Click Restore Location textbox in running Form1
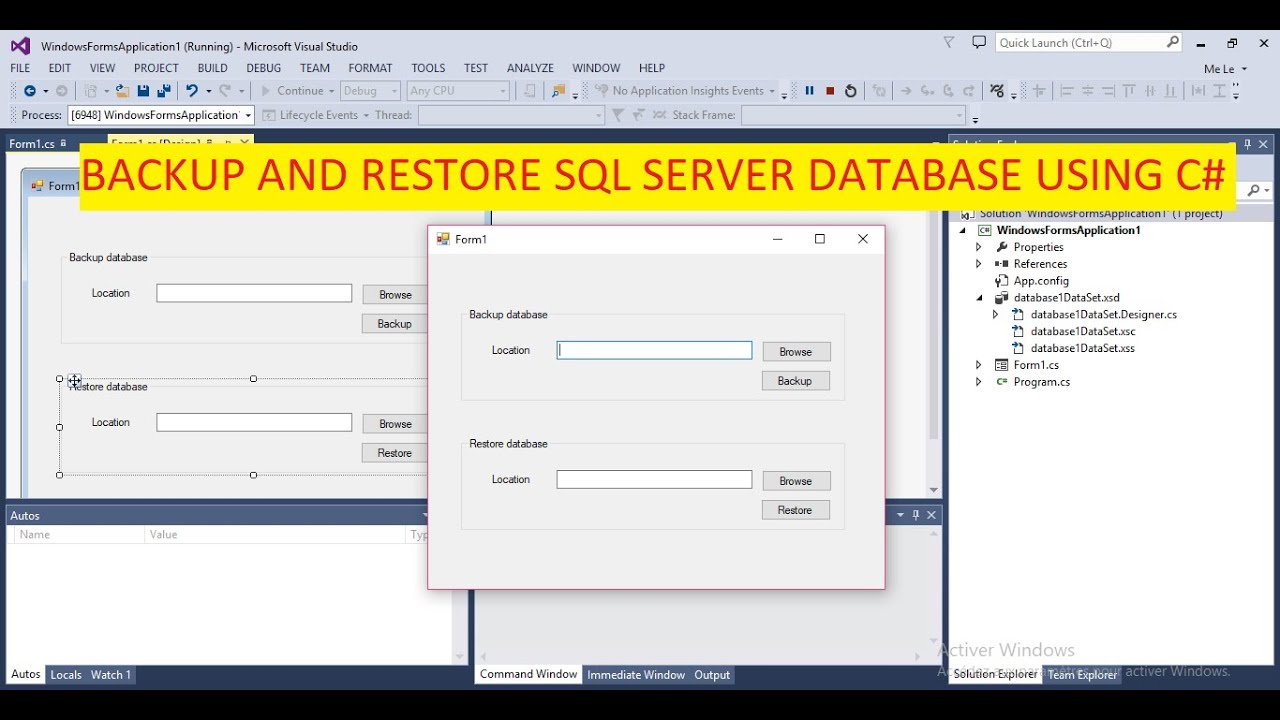This screenshot has width=1280, height=720. pos(654,480)
